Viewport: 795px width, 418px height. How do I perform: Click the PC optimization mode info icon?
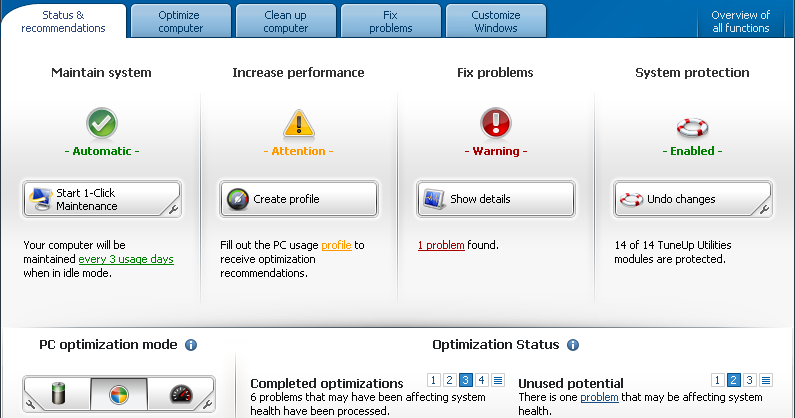(x=191, y=345)
